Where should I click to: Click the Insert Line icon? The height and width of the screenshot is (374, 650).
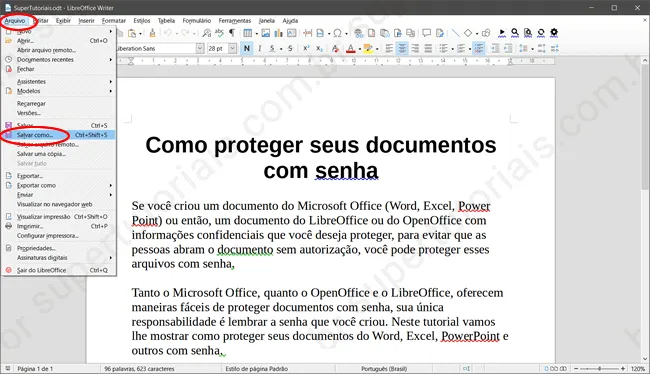coord(455,33)
